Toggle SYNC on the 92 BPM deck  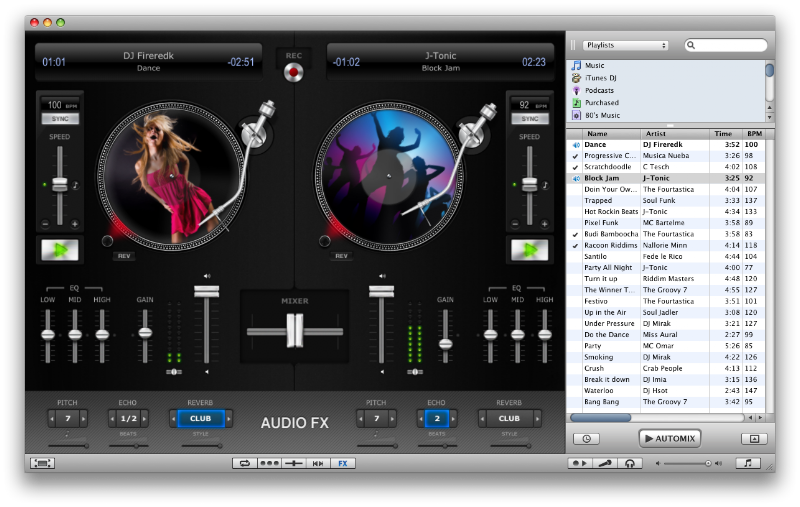530,119
